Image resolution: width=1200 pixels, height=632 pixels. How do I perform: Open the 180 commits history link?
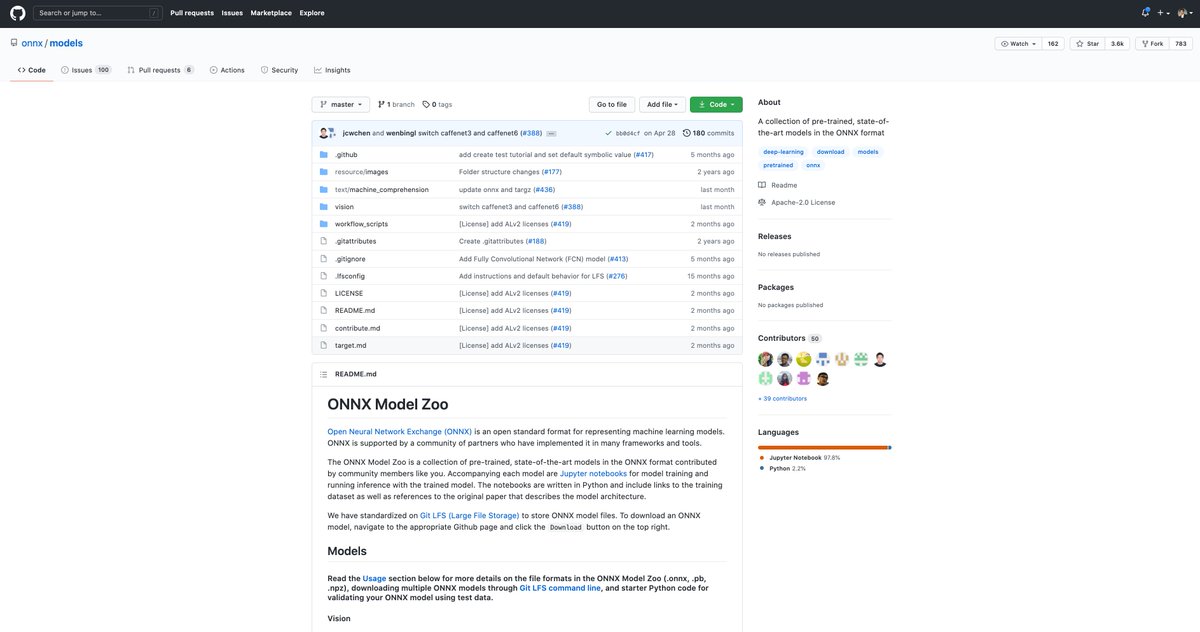pos(708,133)
